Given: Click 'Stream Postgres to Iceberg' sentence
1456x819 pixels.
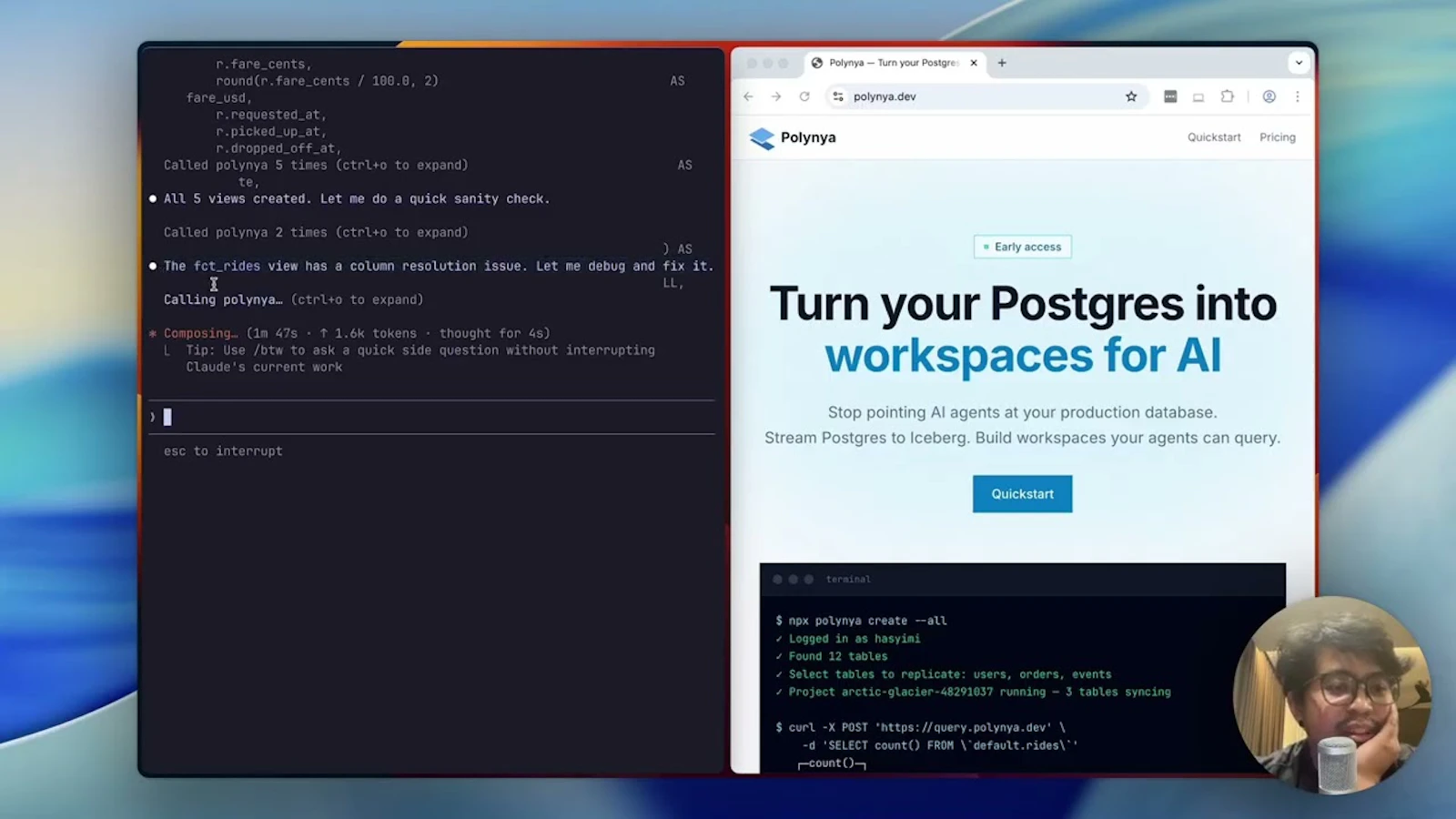Looking at the screenshot, I should [x=868, y=438].
